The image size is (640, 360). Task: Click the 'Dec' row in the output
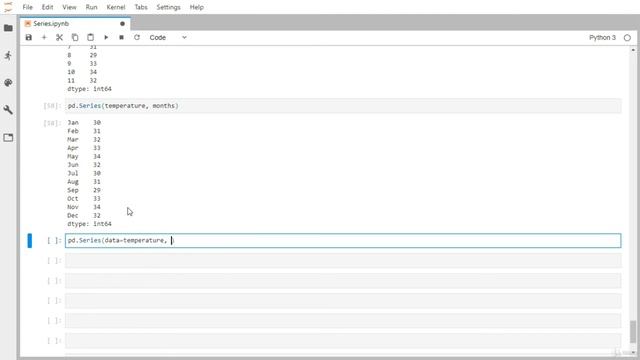pyautogui.click(x=84, y=216)
